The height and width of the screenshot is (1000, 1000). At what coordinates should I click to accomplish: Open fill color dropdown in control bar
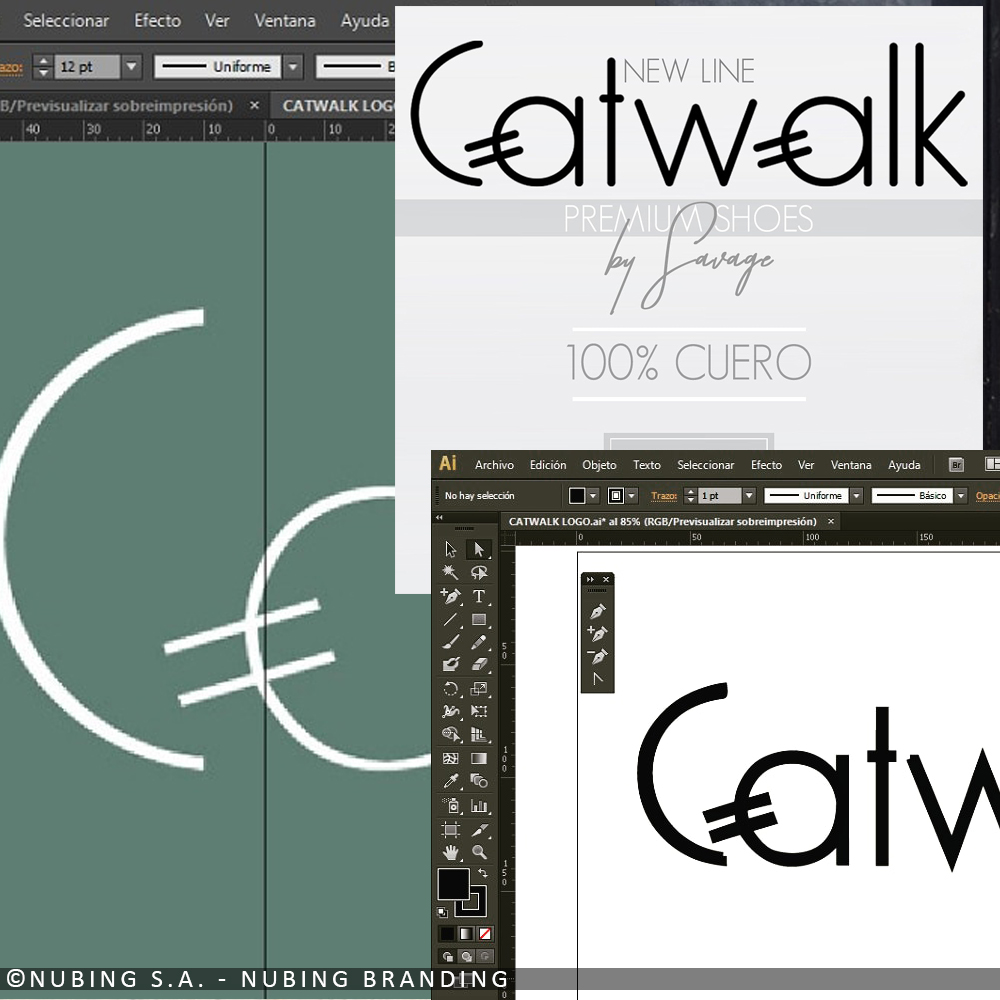594,496
